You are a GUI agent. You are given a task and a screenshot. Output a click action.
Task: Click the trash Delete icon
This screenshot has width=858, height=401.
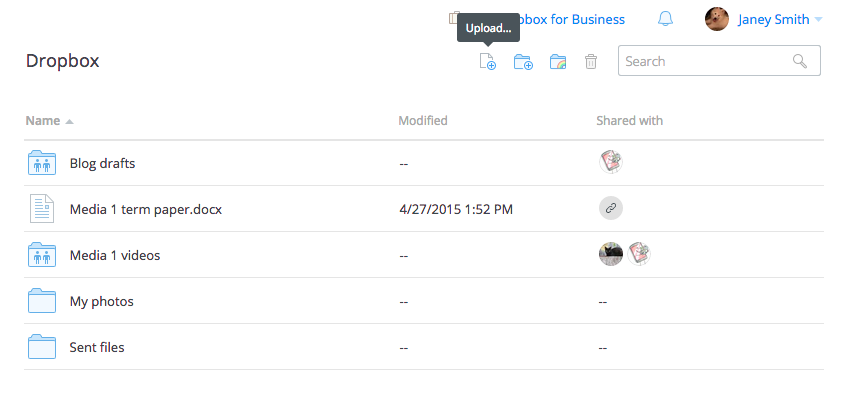(591, 62)
